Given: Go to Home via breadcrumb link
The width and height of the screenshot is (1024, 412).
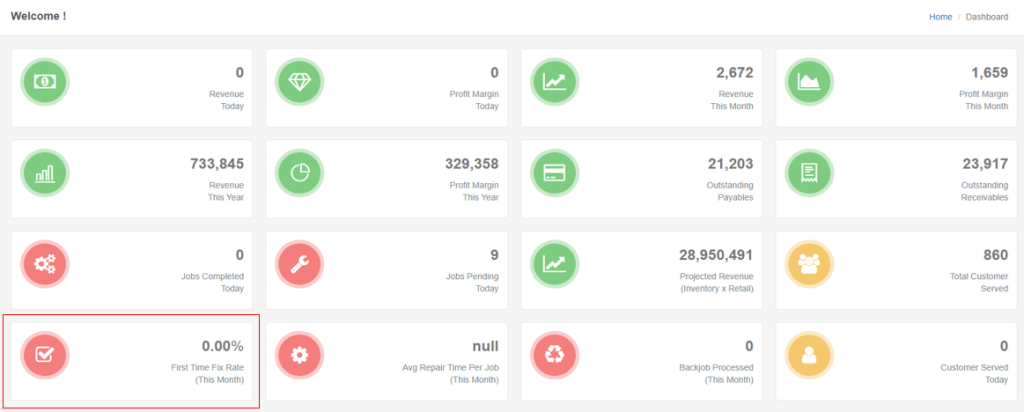Looking at the screenshot, I should click(x=940, y=17).
